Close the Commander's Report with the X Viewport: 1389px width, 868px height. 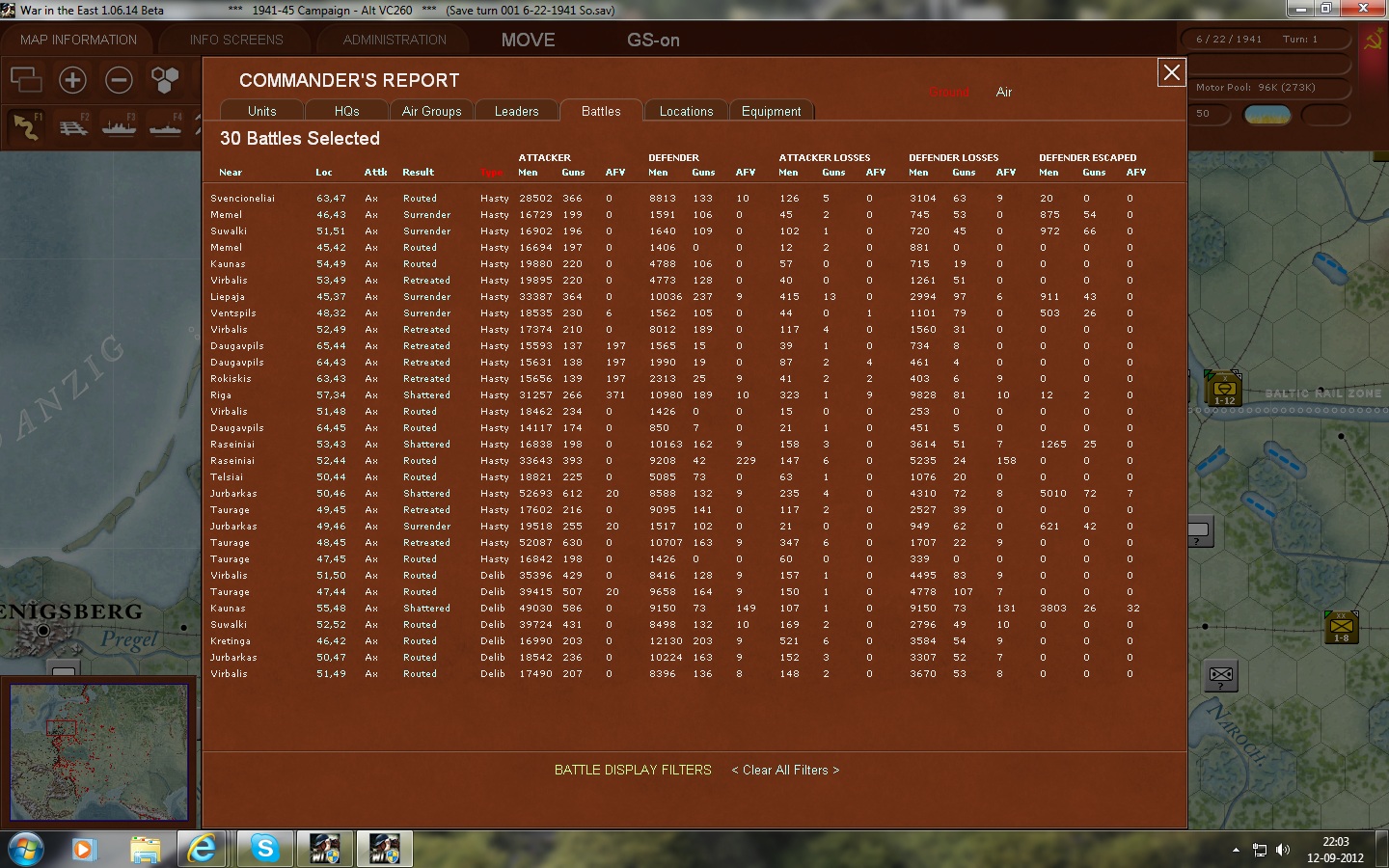pyautogui.click(x=1171, y=72)
